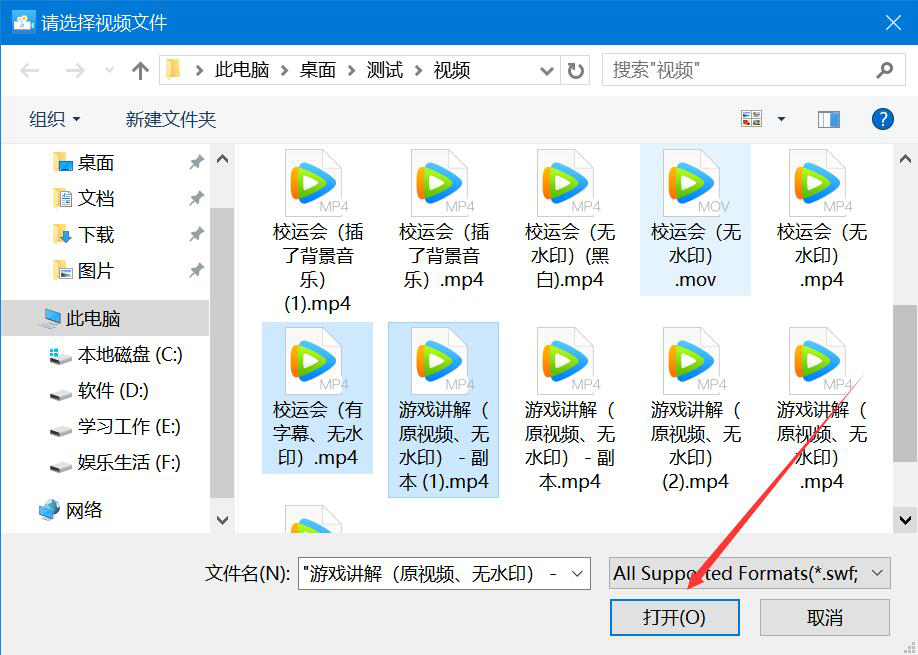Close the 请选择视频文件 dialog
This screenshot has width=918, height=655.
893,22
